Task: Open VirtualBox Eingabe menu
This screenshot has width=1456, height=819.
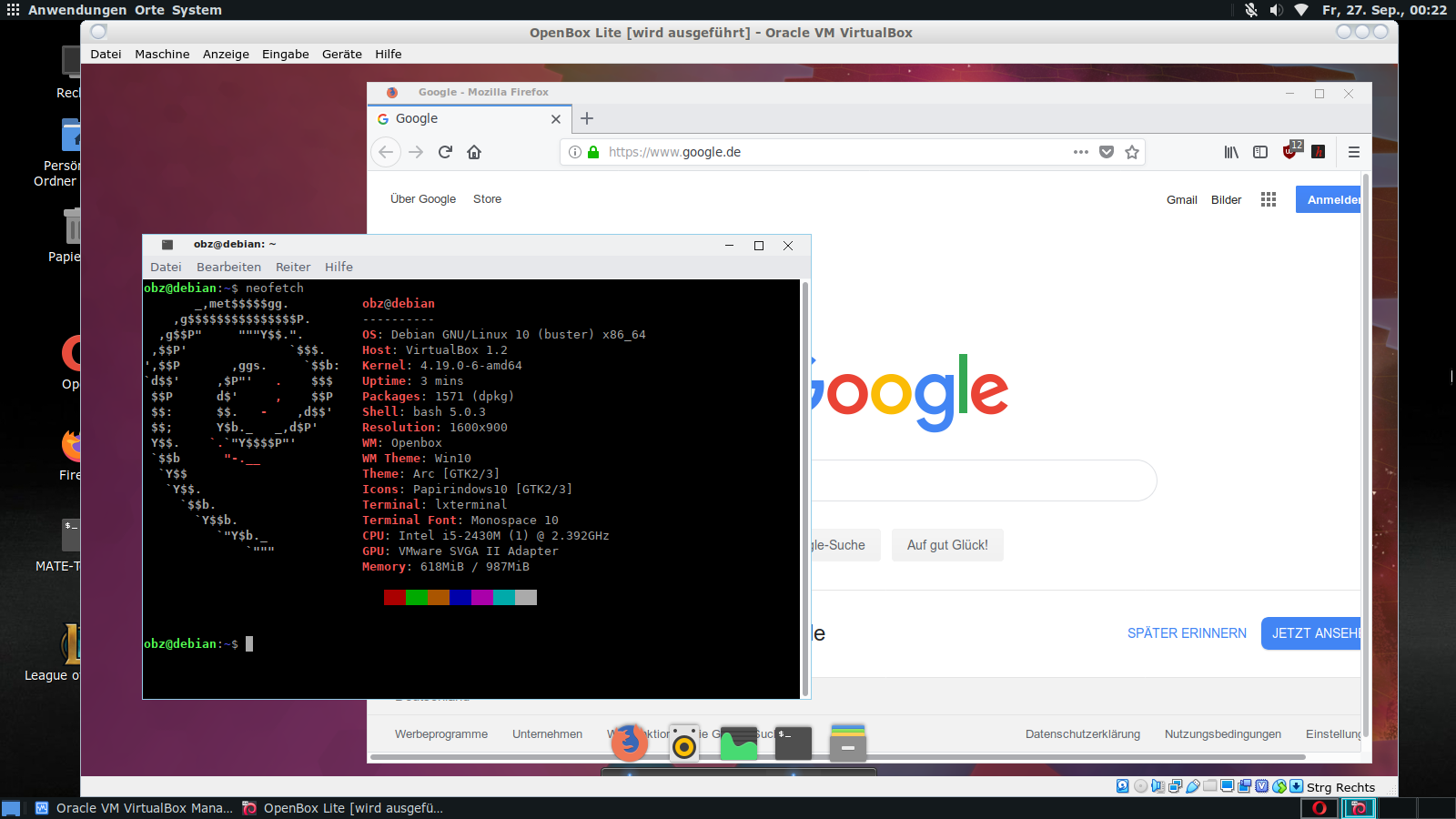Action: point(286,54)
